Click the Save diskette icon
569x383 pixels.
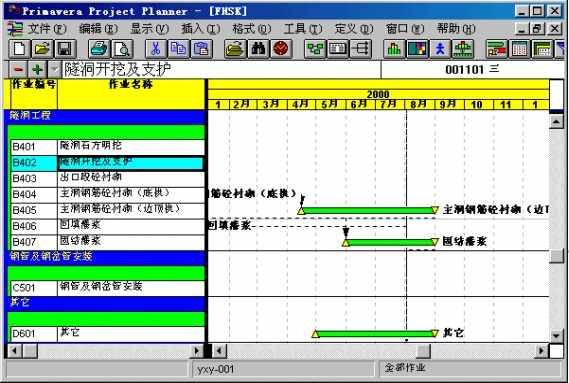click(x=65, y=49)
